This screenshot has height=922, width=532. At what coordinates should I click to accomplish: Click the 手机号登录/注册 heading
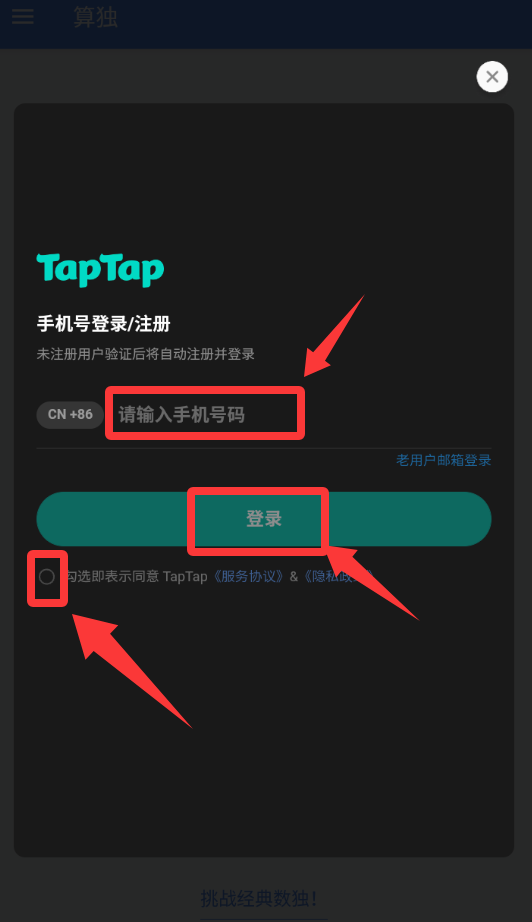pos(103,324)
